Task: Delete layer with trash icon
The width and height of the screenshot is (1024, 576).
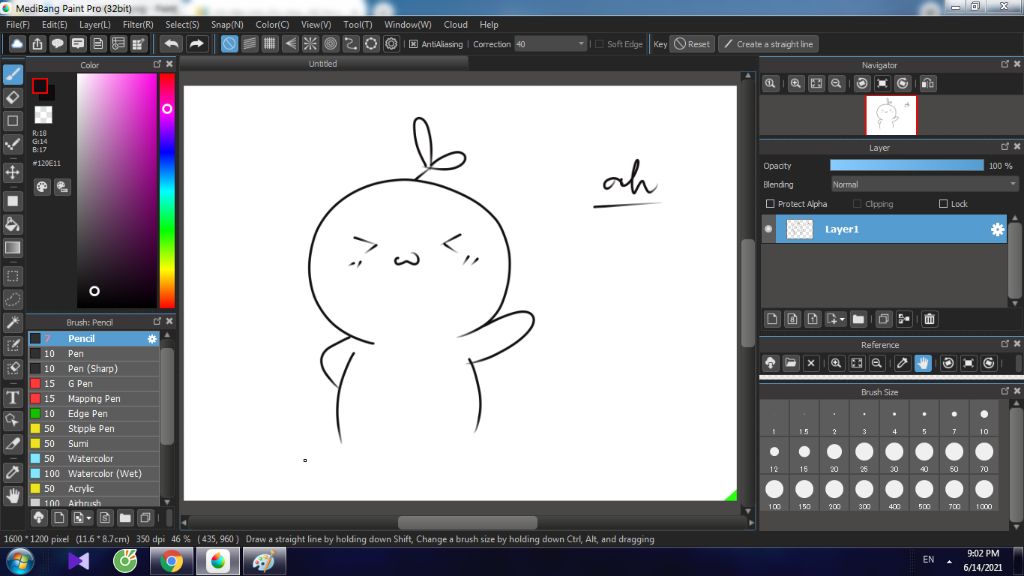Action: pyautogui.click(x=929, y=319)
